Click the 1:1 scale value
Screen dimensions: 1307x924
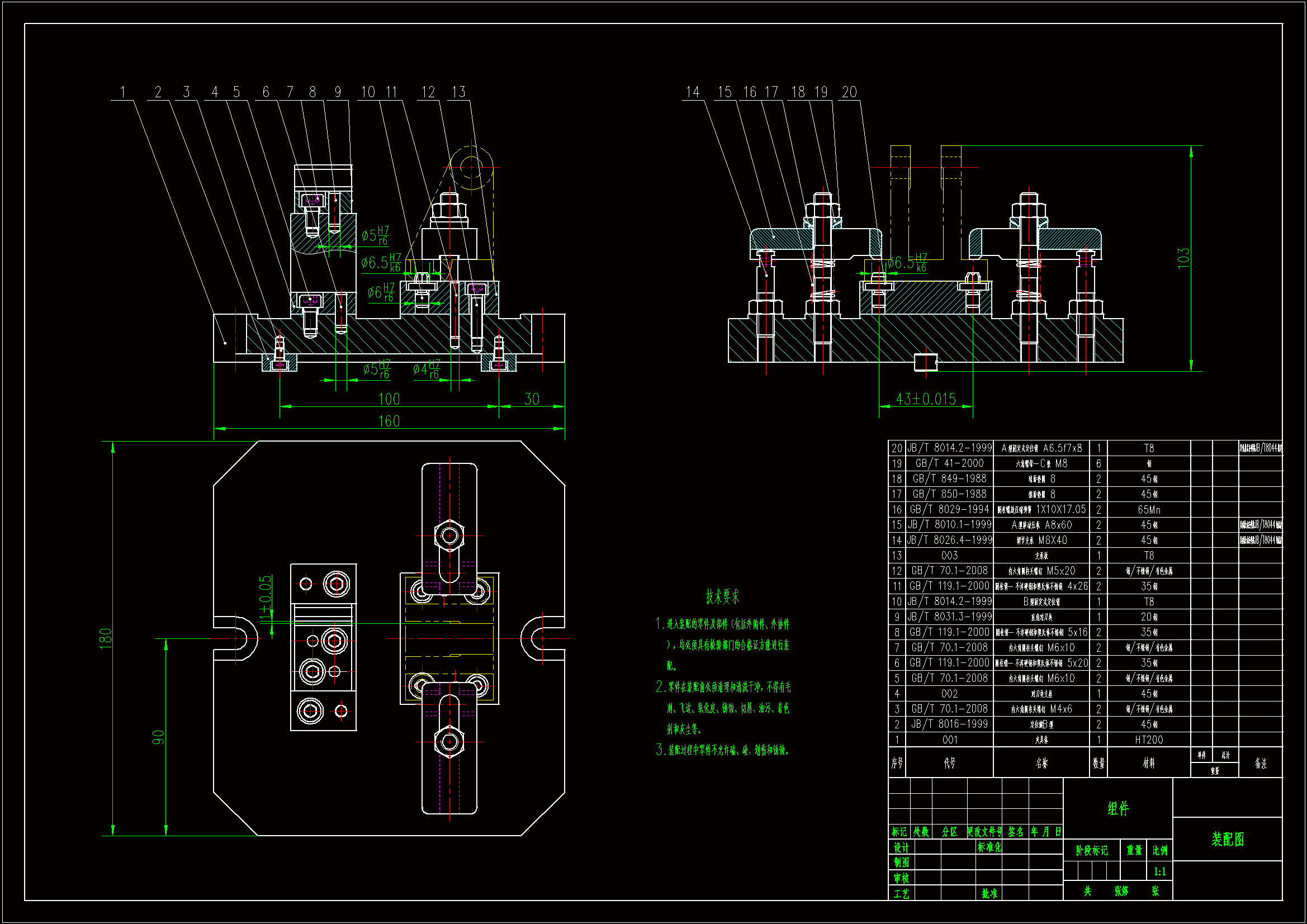point(1159,871)
